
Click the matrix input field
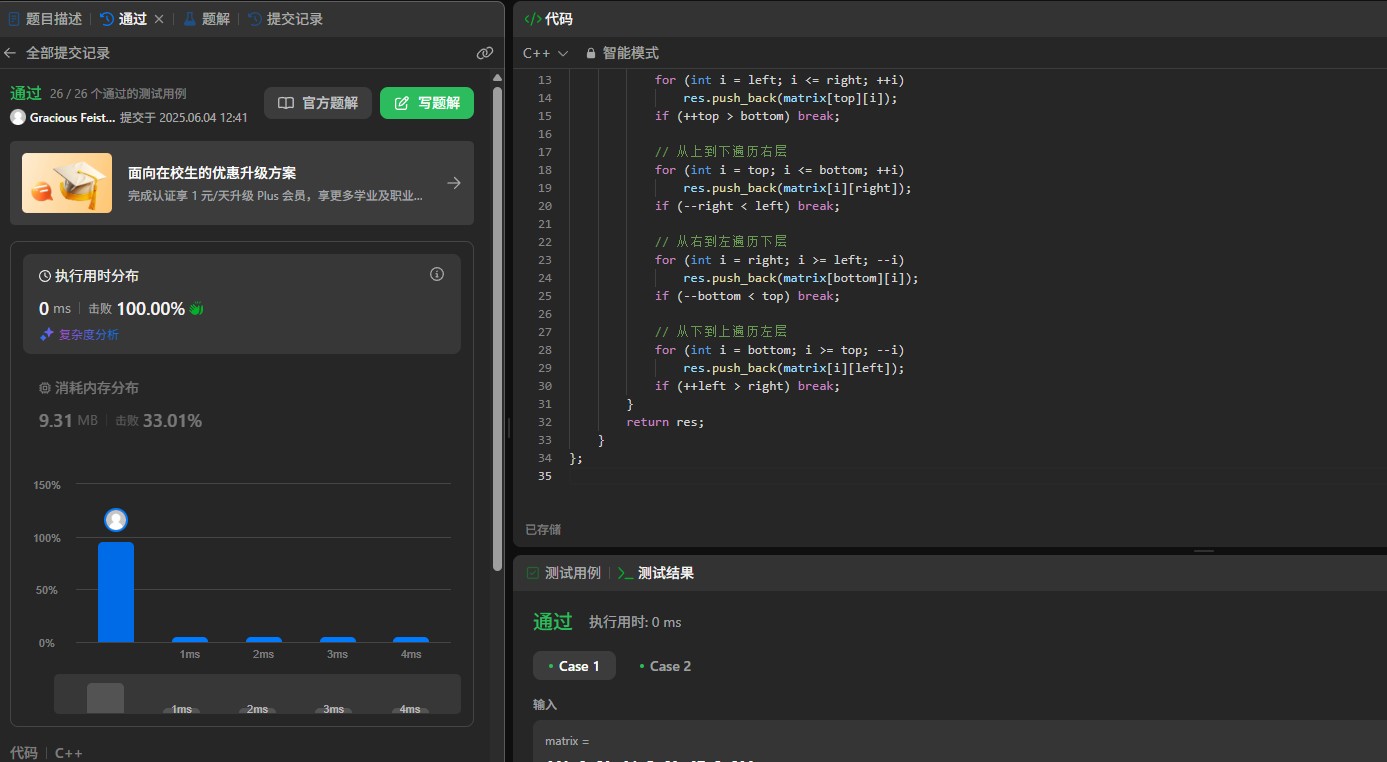coord(960,741)
